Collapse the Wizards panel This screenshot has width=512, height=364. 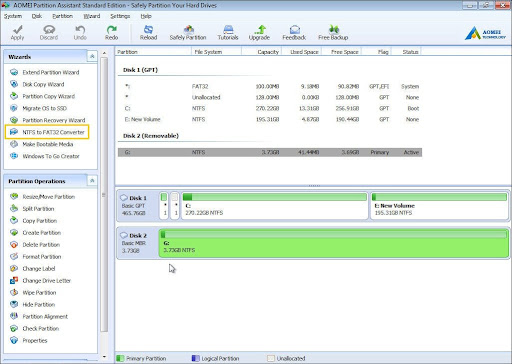click(92, 56)
